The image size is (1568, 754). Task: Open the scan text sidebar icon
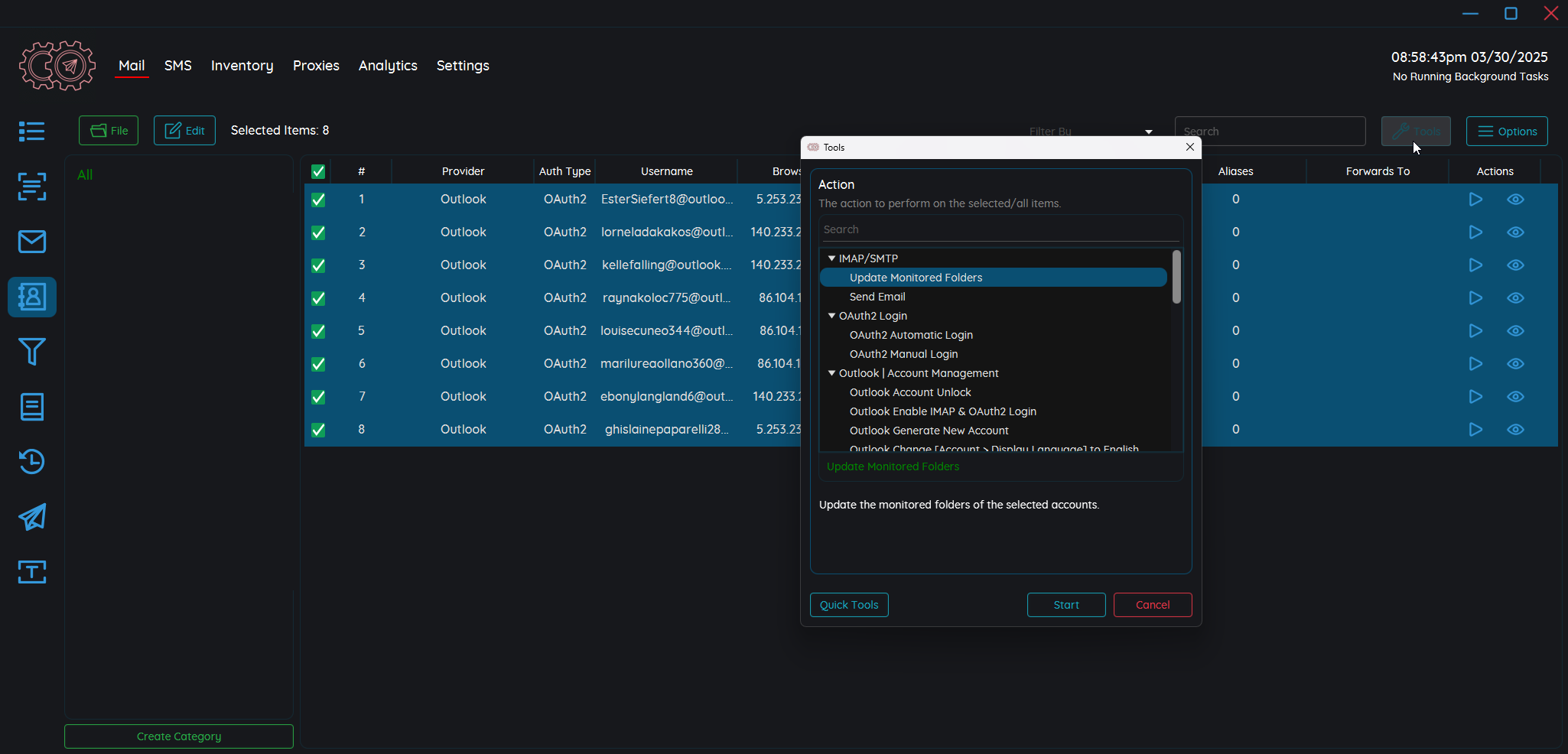pyautogui.click(x=31, y=187)
